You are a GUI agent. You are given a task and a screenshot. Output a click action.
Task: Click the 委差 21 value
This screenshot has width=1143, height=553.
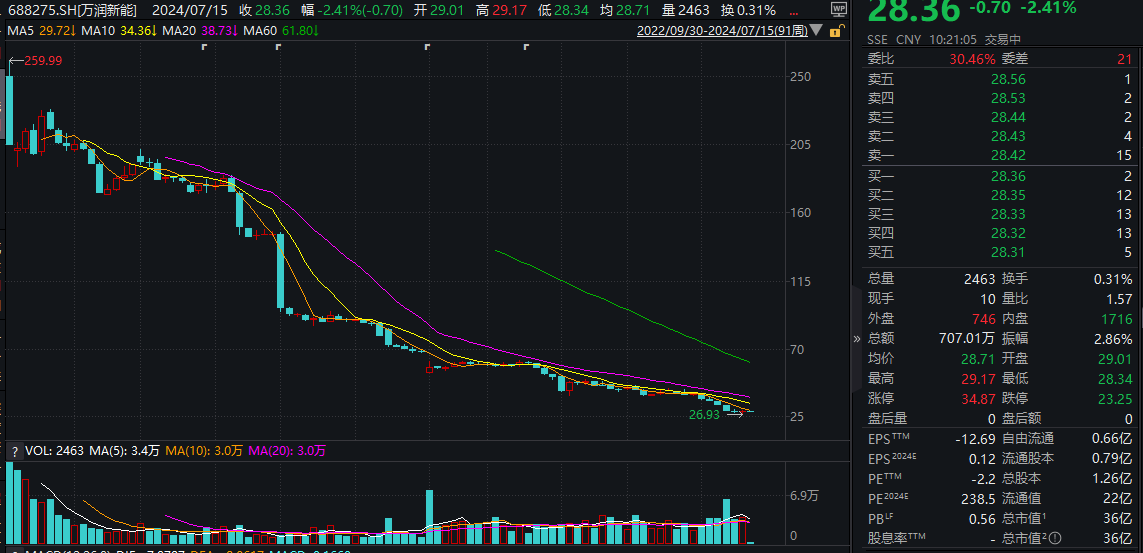1124,59
